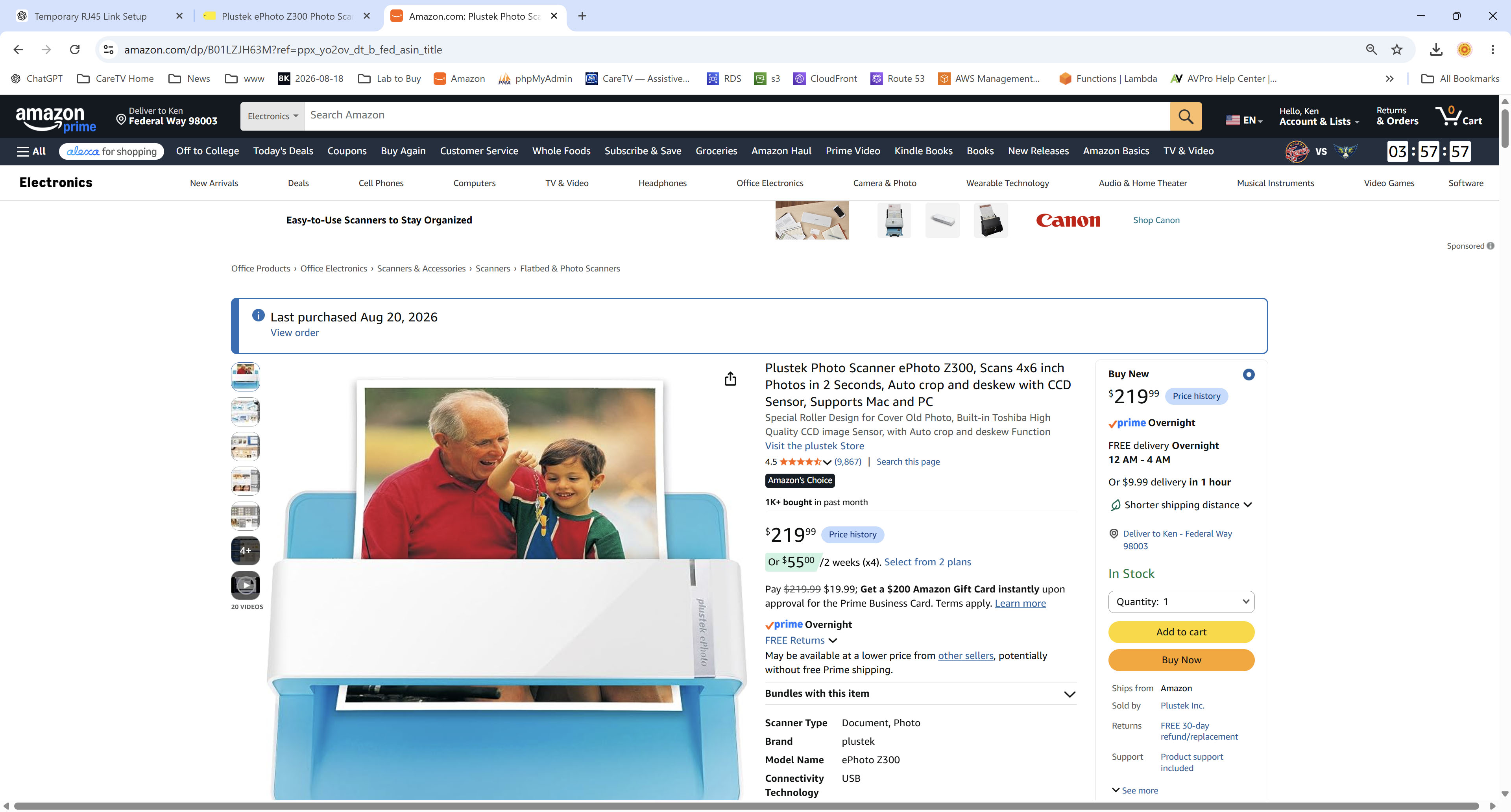The image size is (1511, 812).
Task: Open the View order link
Action: [x=294, y=332]
